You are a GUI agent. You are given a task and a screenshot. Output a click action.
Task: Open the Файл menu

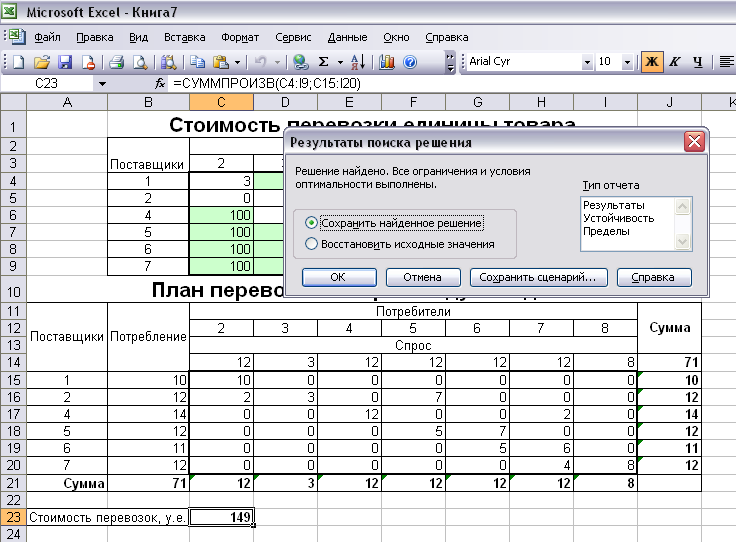47,37
